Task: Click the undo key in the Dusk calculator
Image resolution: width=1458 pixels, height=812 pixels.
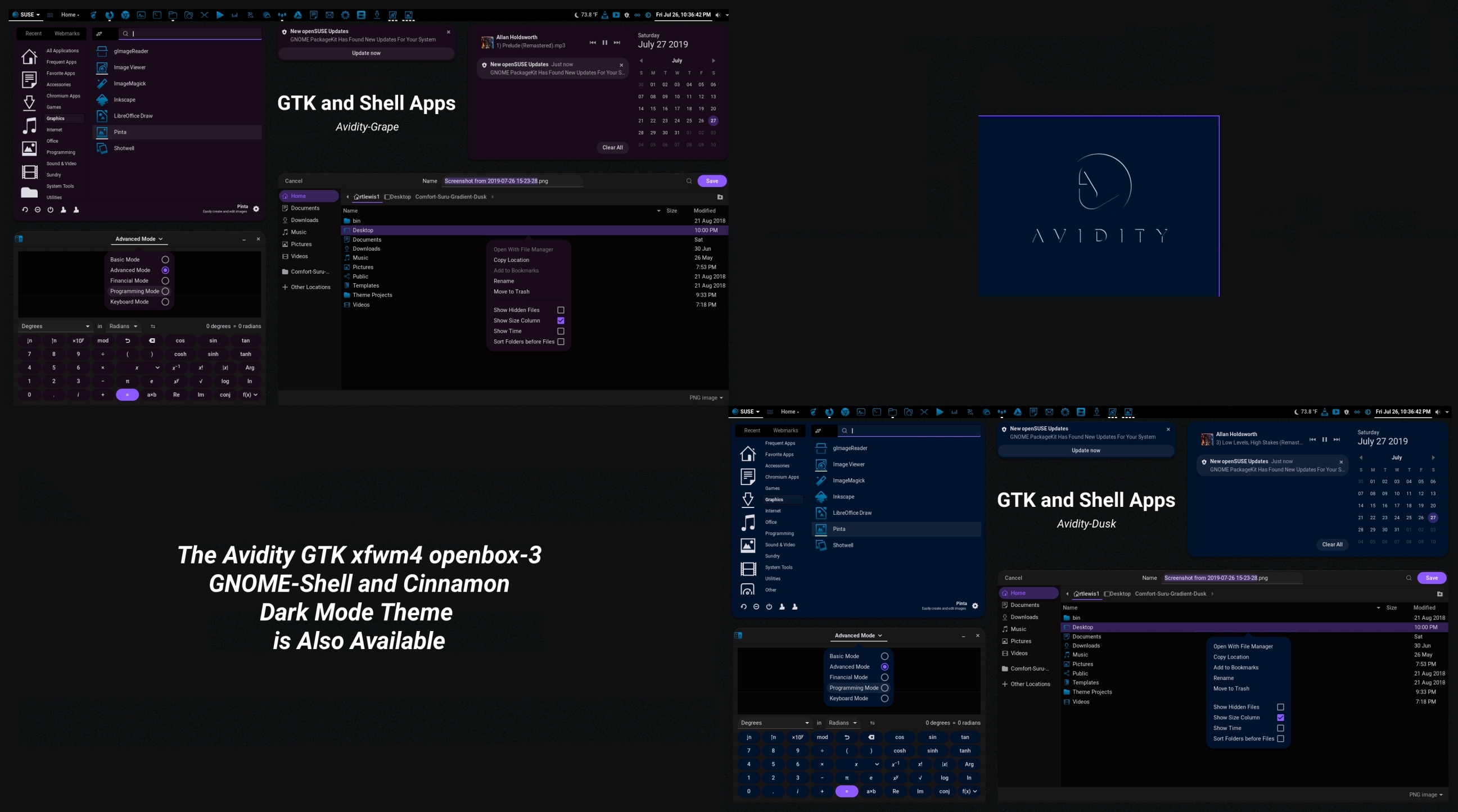Action: tap(847, 737)
